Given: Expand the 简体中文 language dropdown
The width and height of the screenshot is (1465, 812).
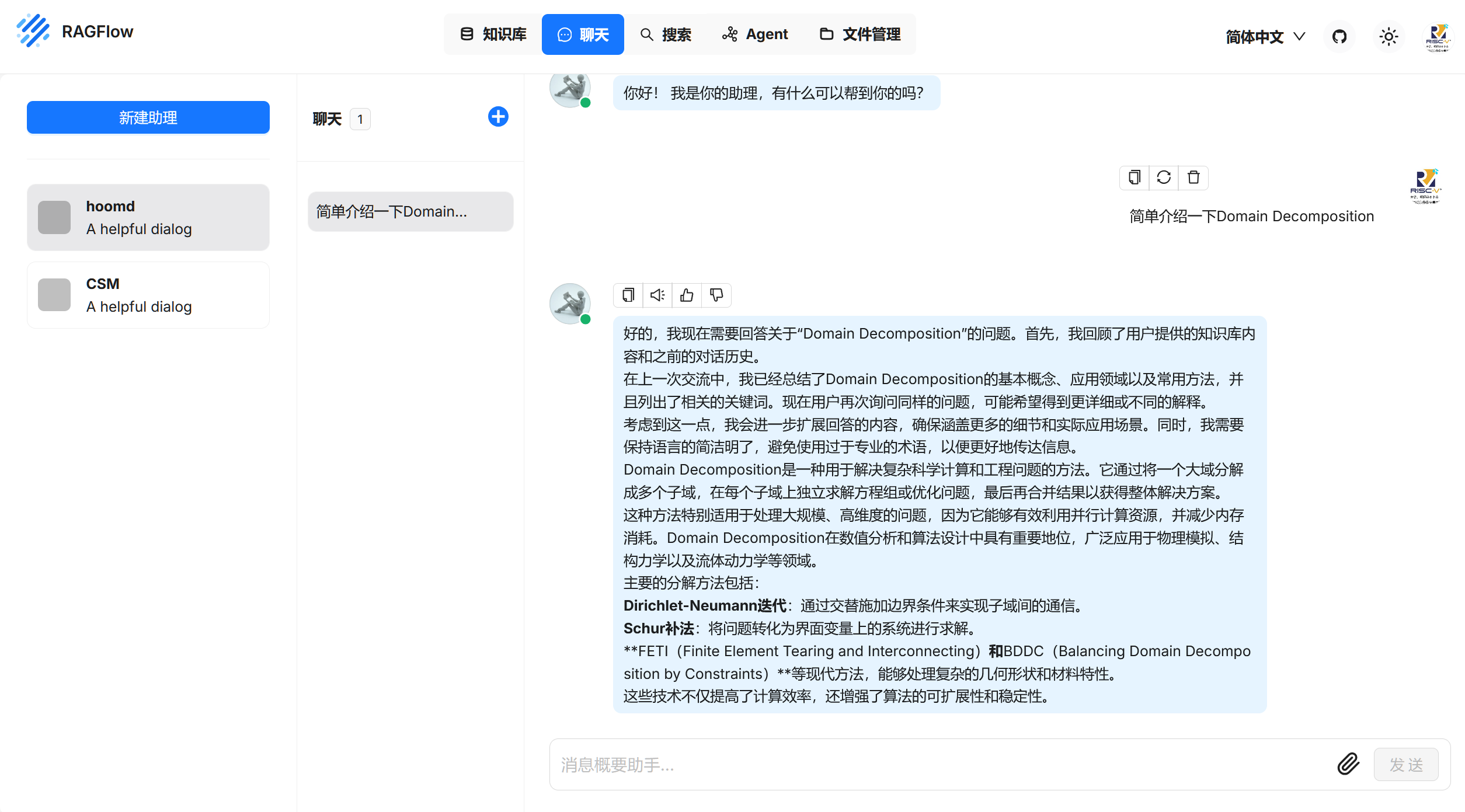Looking at the screenshot, I should (x=1265, y=37).
